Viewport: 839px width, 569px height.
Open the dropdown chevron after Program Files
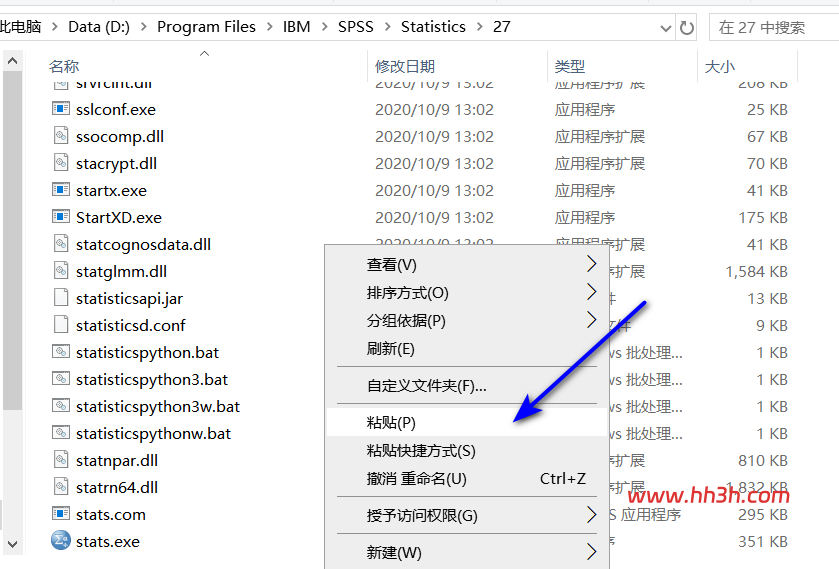[x=269, y=27]
